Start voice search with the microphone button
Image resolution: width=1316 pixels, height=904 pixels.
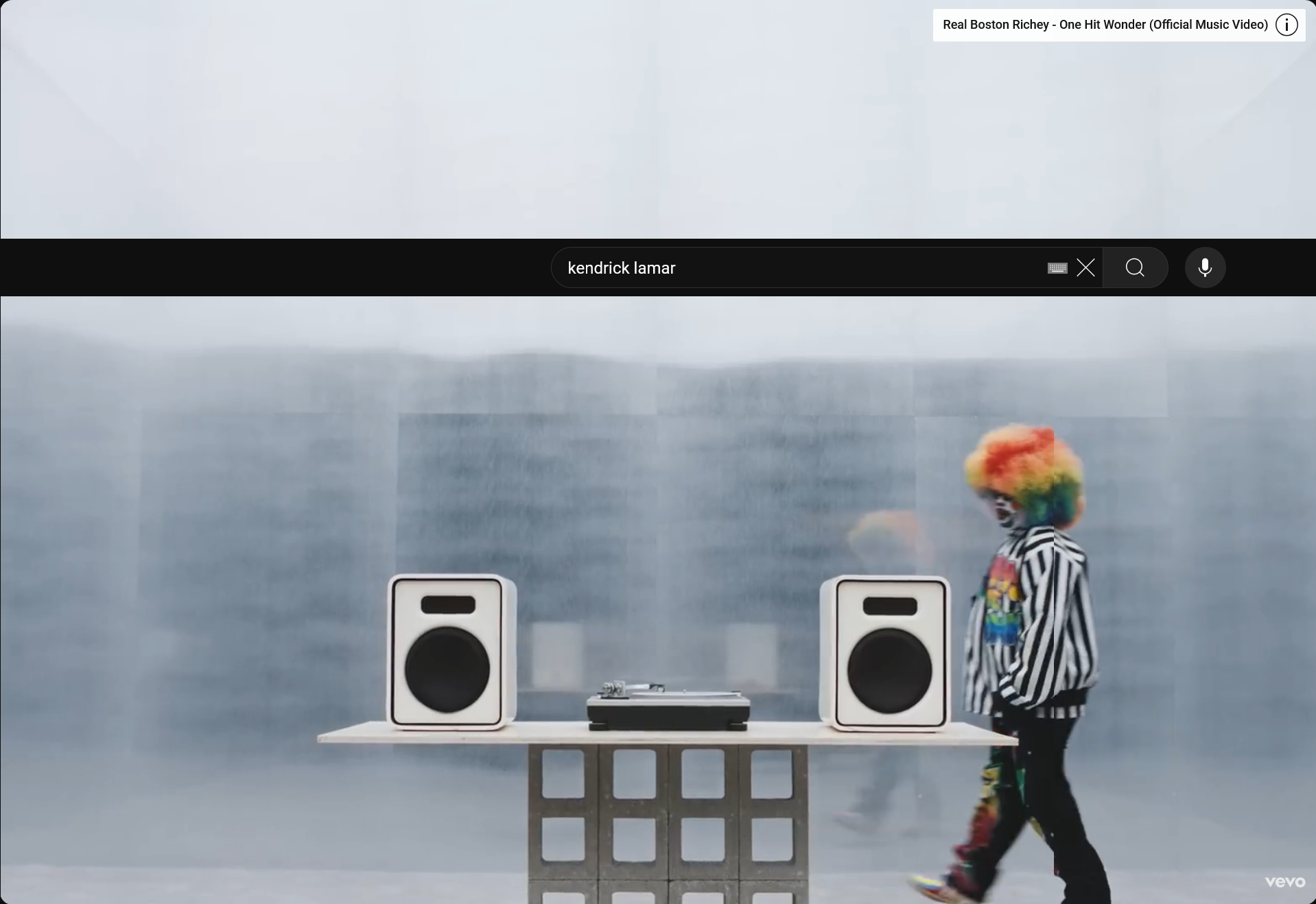[x=1205, y=267]
